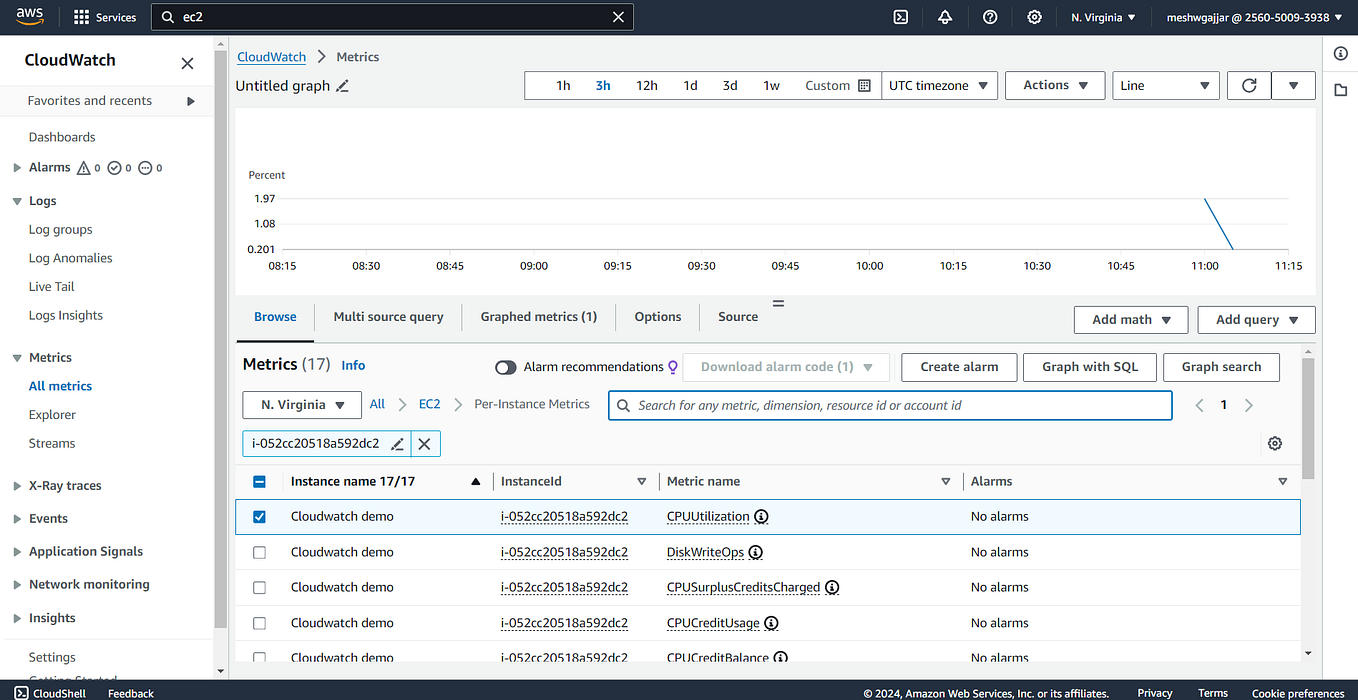Remove the i-052cc20518a592dc2 filter chip

tap(424, 444)
